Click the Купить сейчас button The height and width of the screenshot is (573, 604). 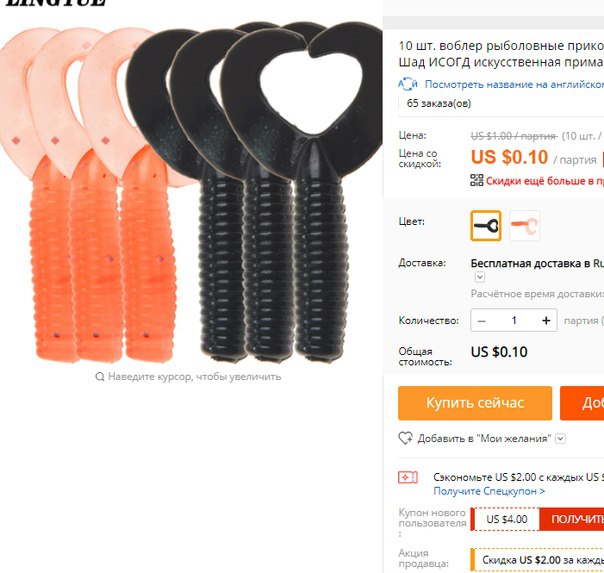pyautogui.click(x=475, y=403)
